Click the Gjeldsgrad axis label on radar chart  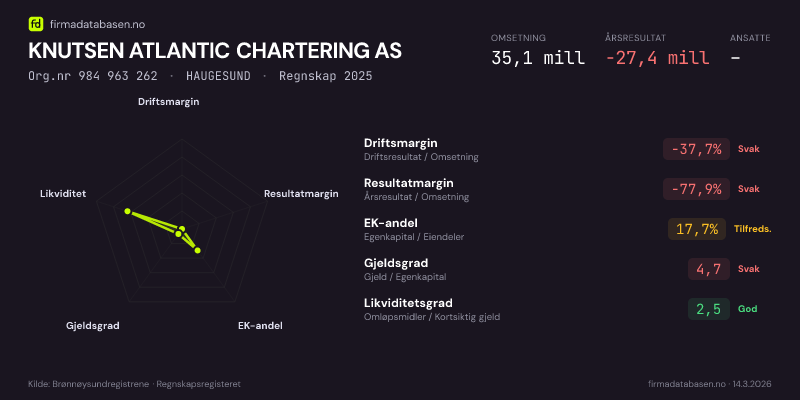(93, 326)
